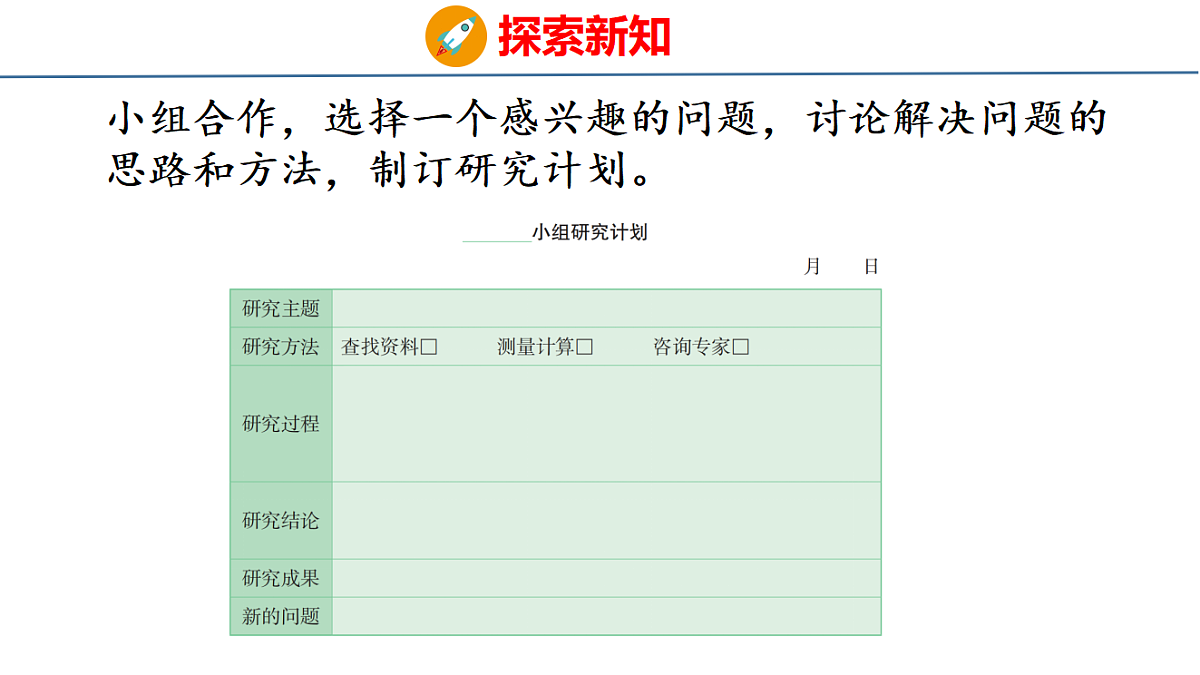Click the 咨询专家 option text

[693, 347]
